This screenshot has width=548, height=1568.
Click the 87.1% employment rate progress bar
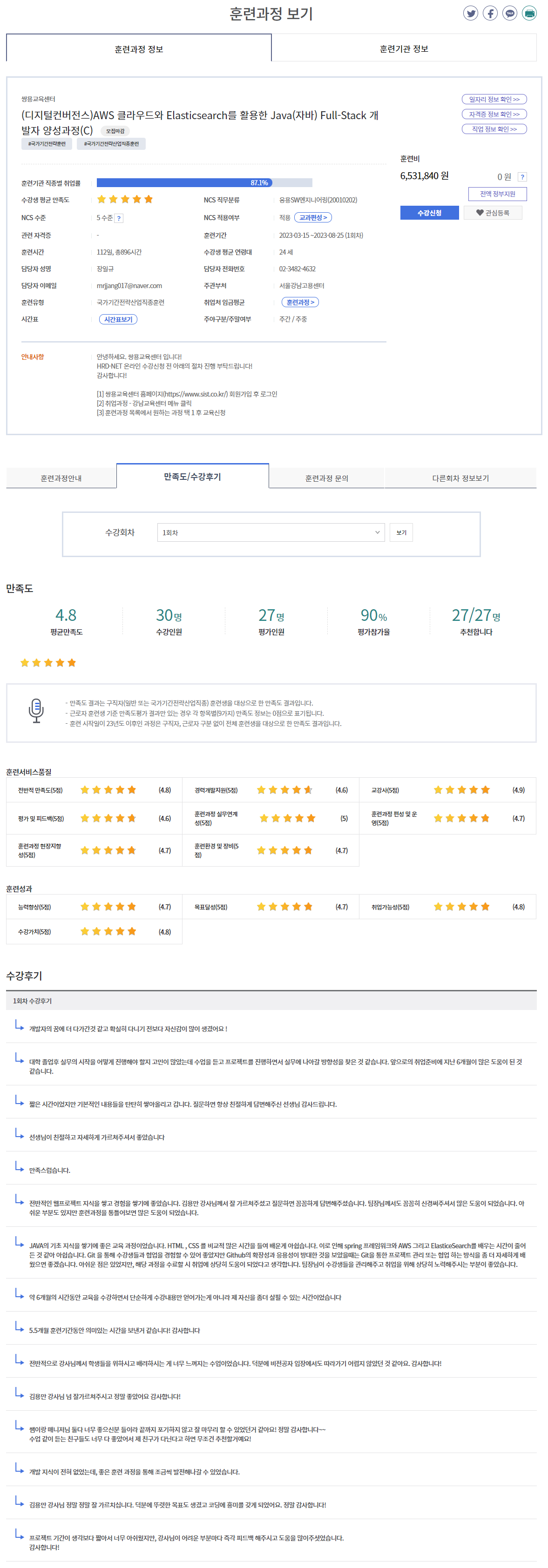click(x=204, y=183)
